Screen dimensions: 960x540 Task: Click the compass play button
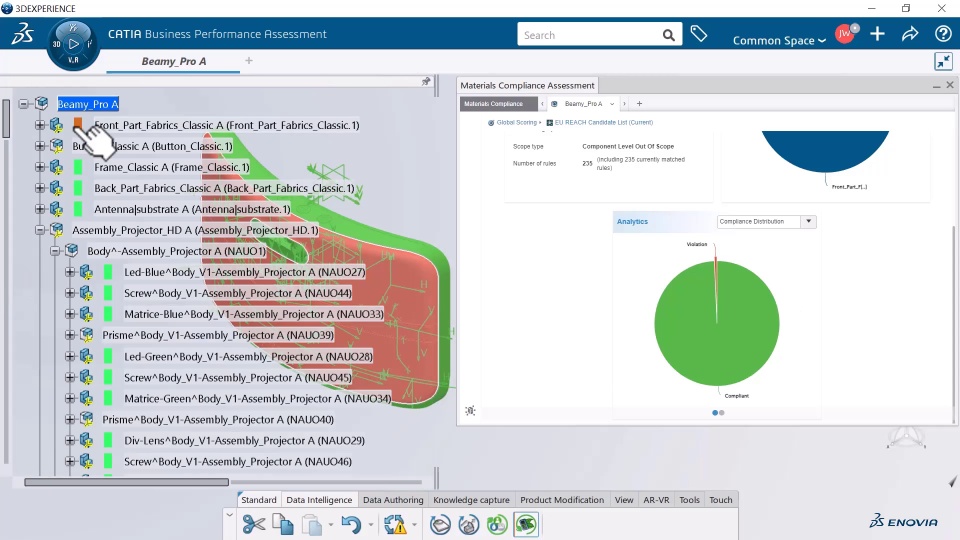[x=73, y=44]
